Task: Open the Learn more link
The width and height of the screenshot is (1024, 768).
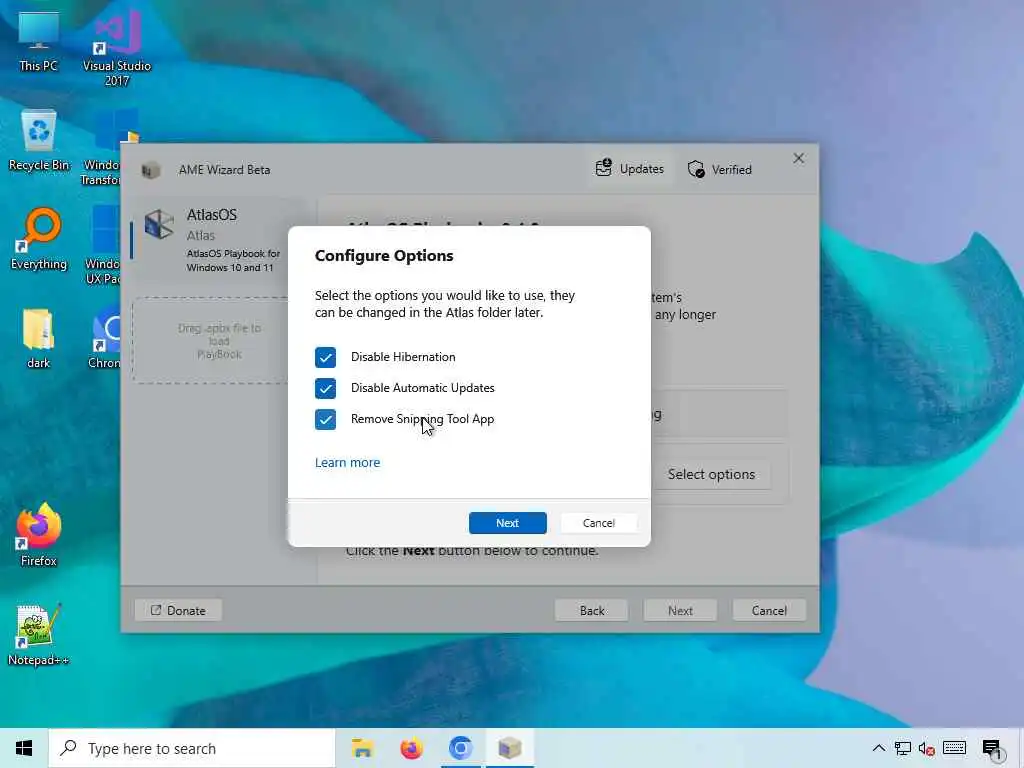Action: pos(347,462)
